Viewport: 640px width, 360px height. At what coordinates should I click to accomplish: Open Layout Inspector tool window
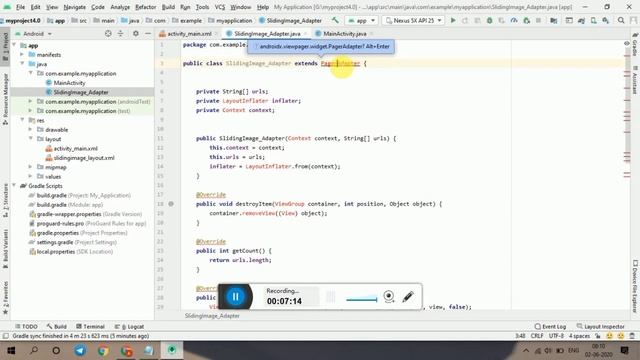[600, 327]
